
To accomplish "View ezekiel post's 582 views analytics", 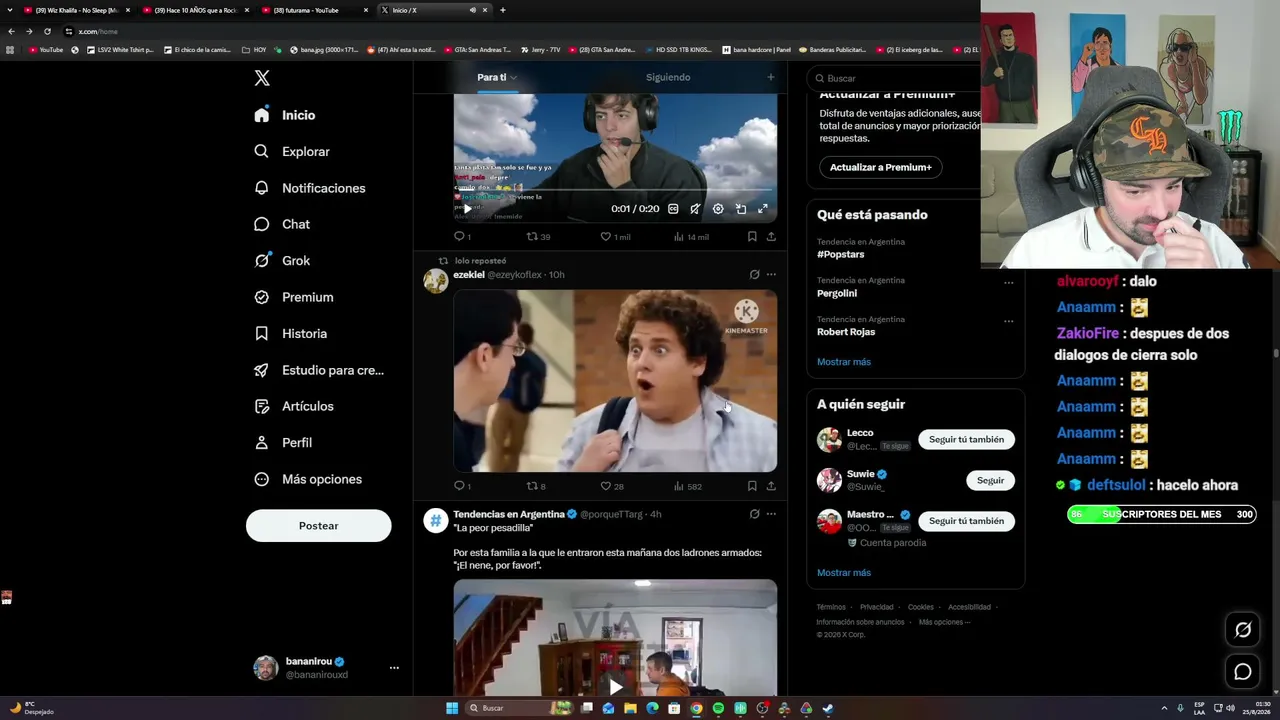I will coord(688,486).
